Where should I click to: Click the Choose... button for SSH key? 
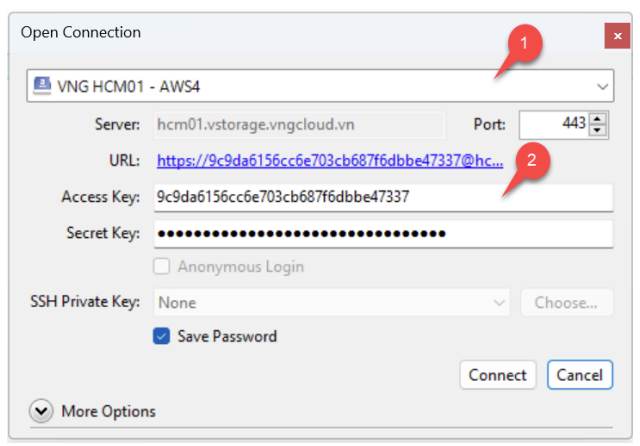(x=565, y=302)
